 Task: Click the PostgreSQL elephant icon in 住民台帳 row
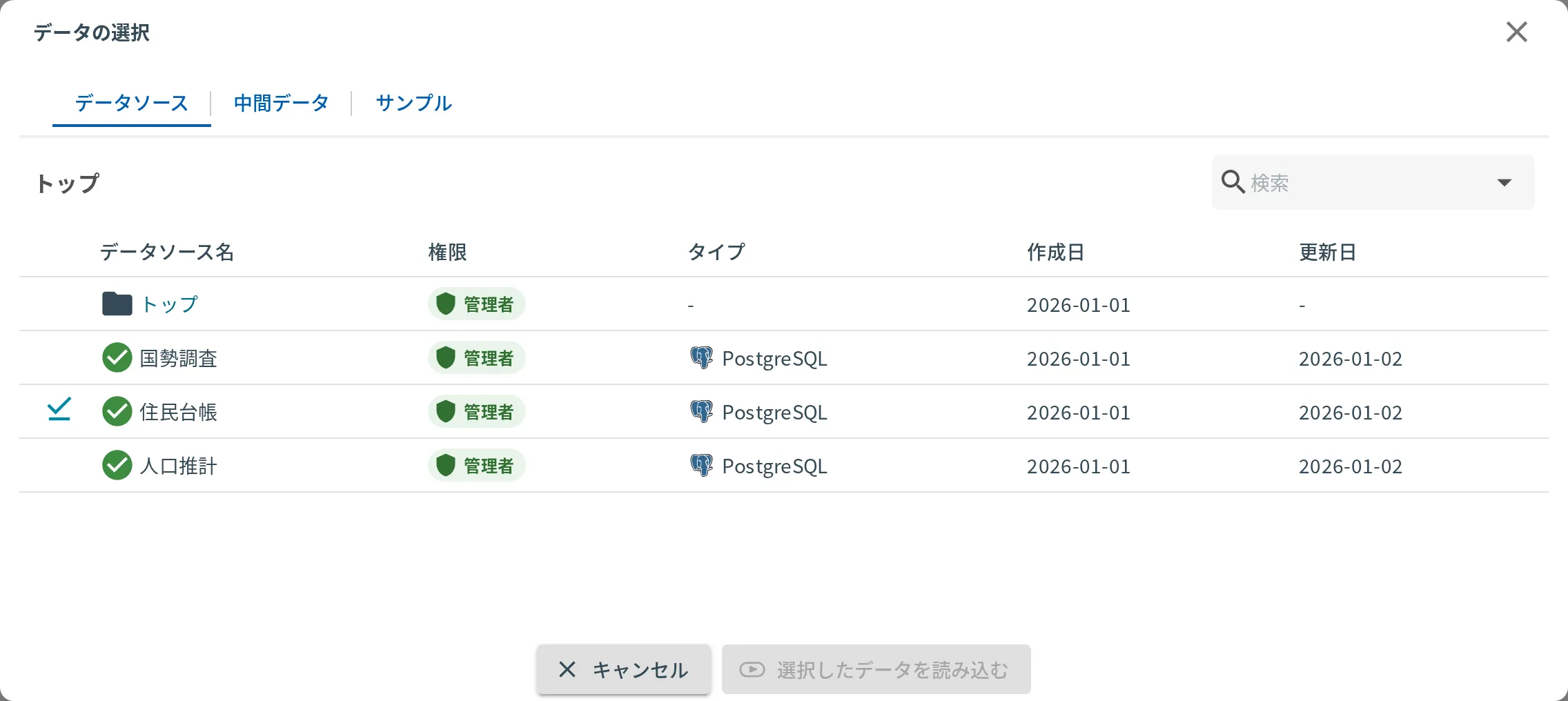tap(702, 411)
